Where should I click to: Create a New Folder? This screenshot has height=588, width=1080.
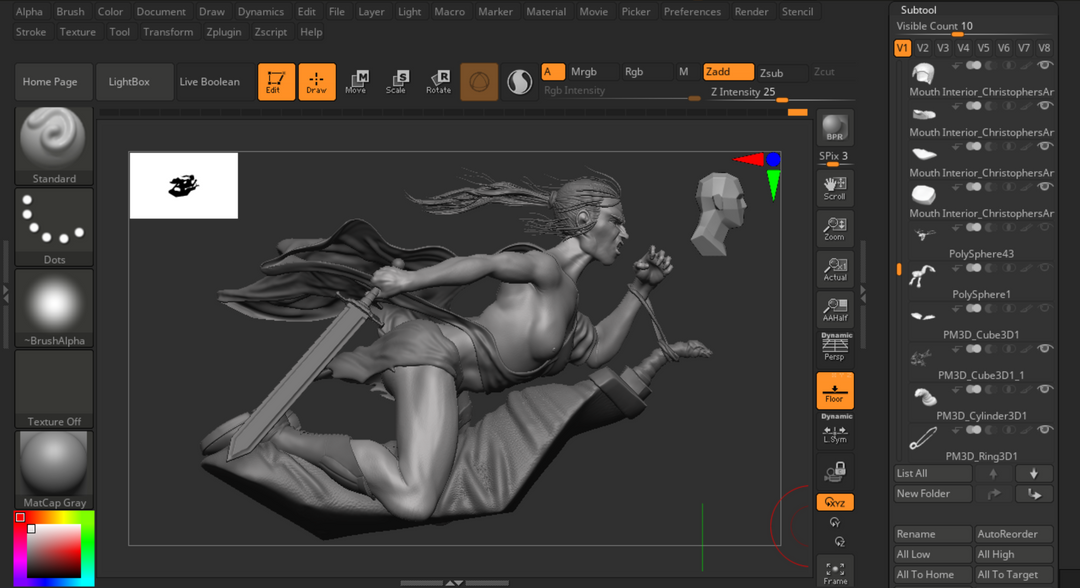click(x=933, y=494)
